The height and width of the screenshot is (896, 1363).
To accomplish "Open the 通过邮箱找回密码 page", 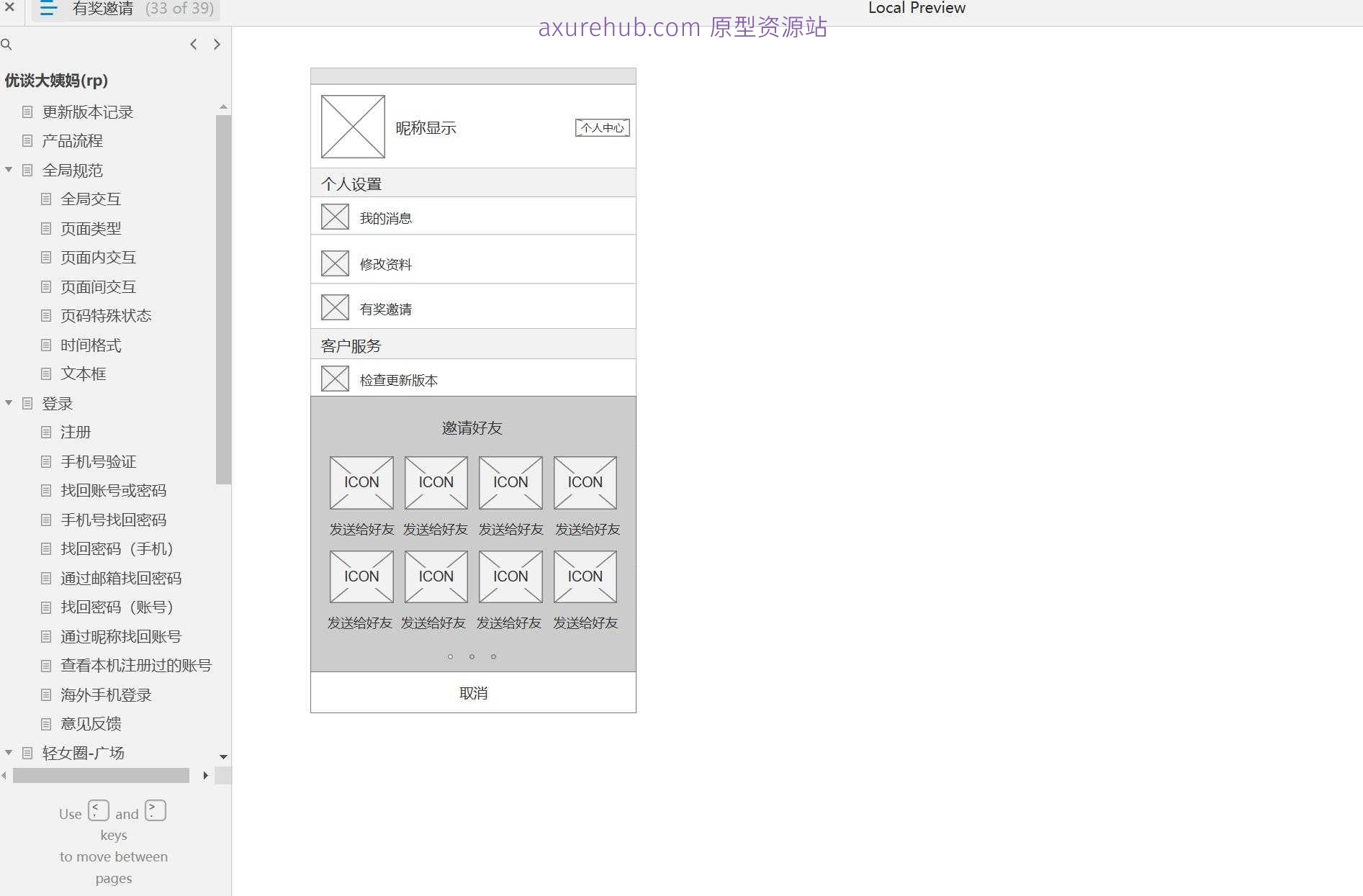I will coord(121,579).
